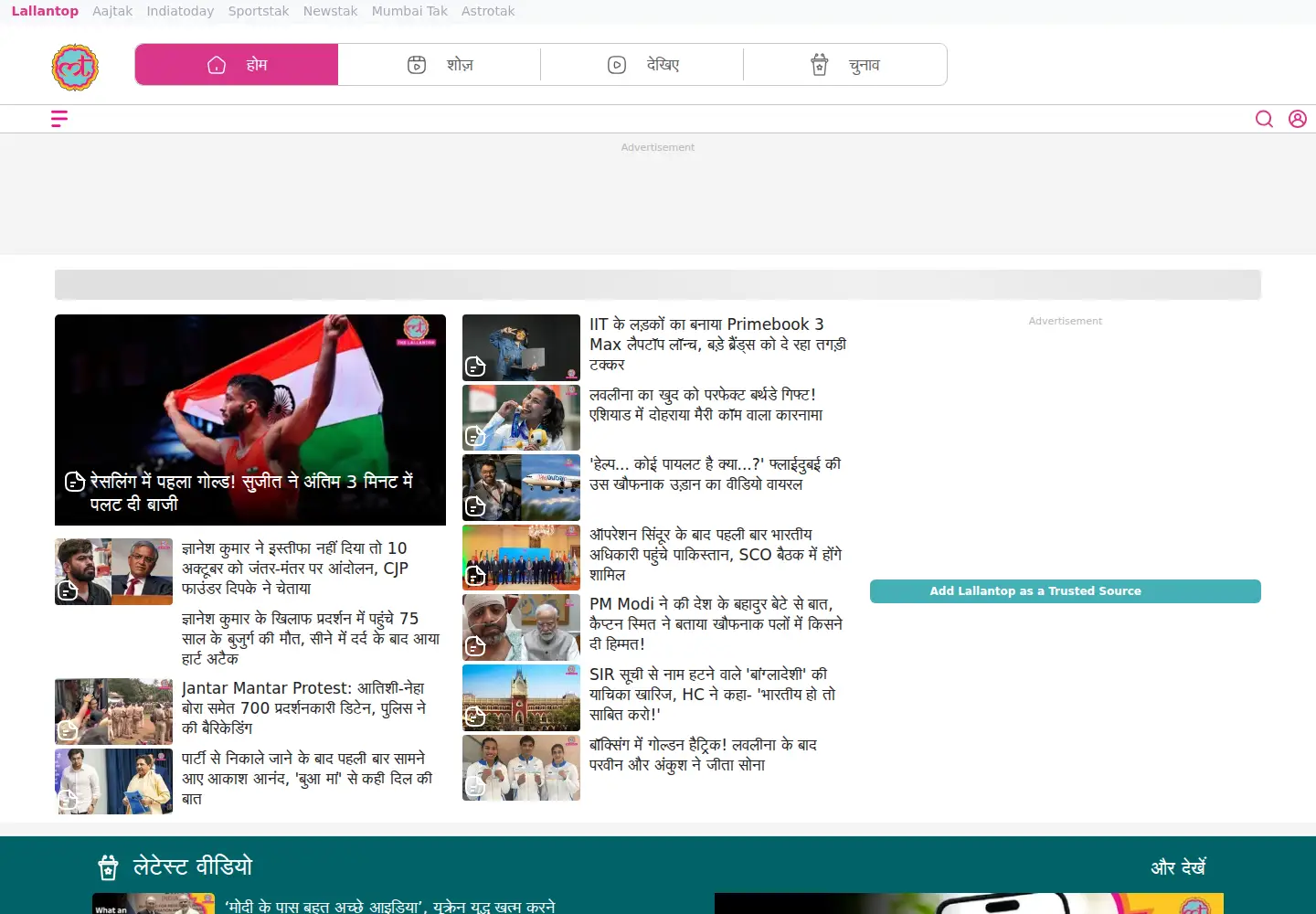
Task: Select the होम tab
Action: click(x=237, y=65)
